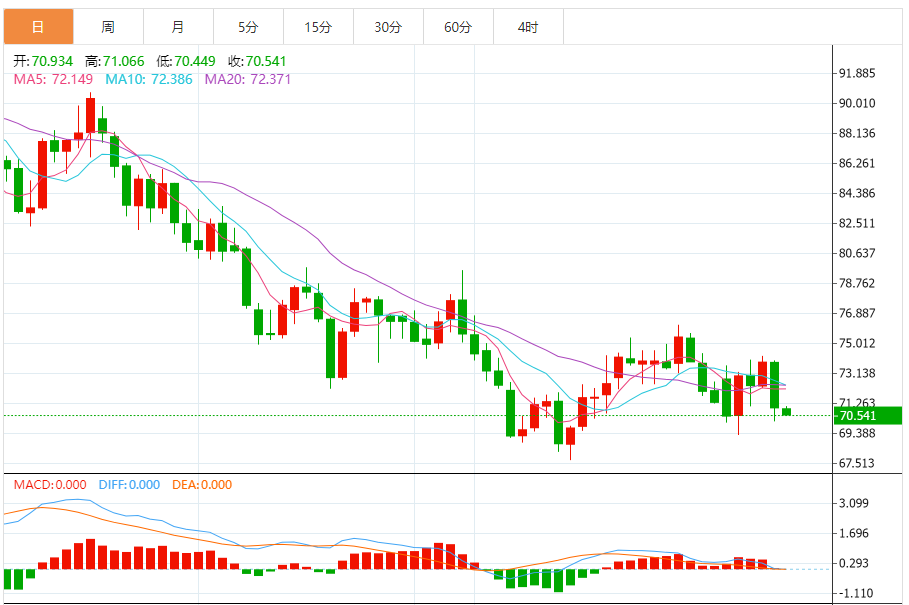Screen dimensions: 909x605
Task: Click the MA20: 72.371 label
Action: pos(248,79)
